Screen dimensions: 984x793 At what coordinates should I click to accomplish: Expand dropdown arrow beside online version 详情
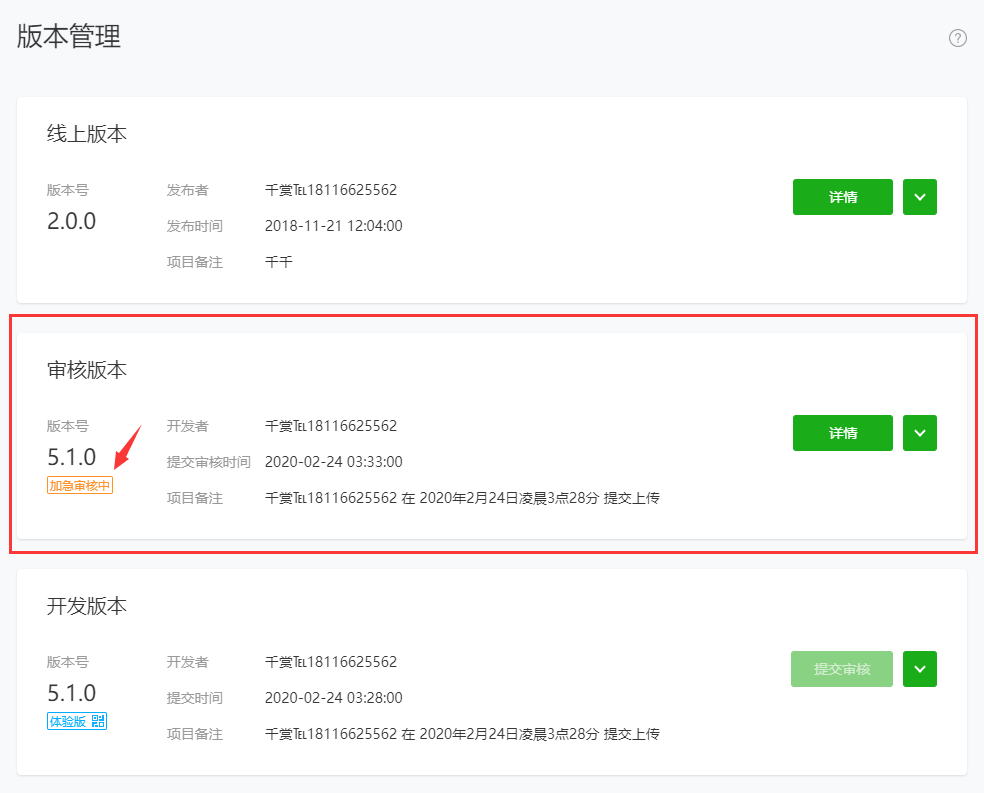pos(919,197)
